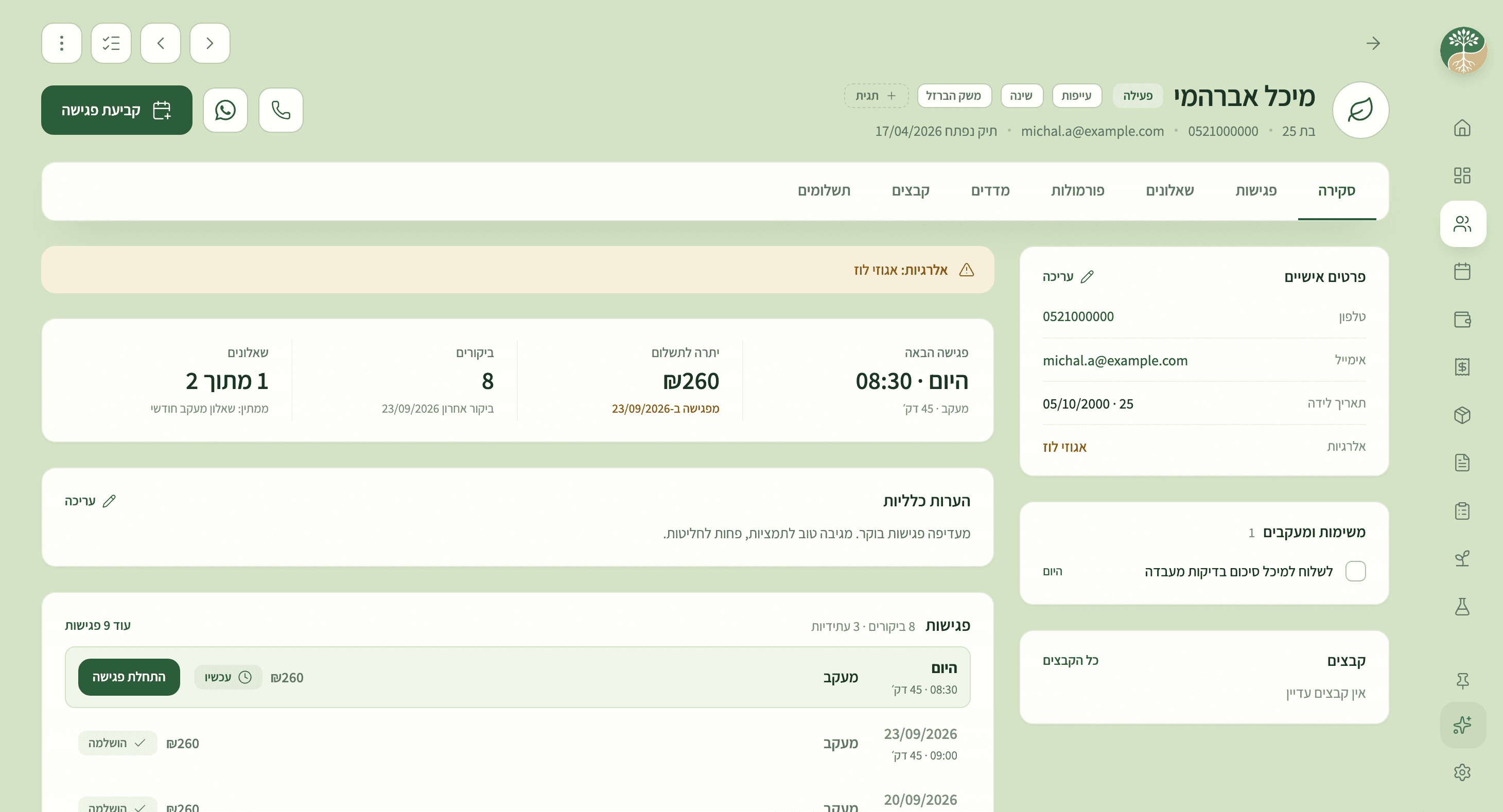
Task: Select the סקירה tab
Action: 1337,191
